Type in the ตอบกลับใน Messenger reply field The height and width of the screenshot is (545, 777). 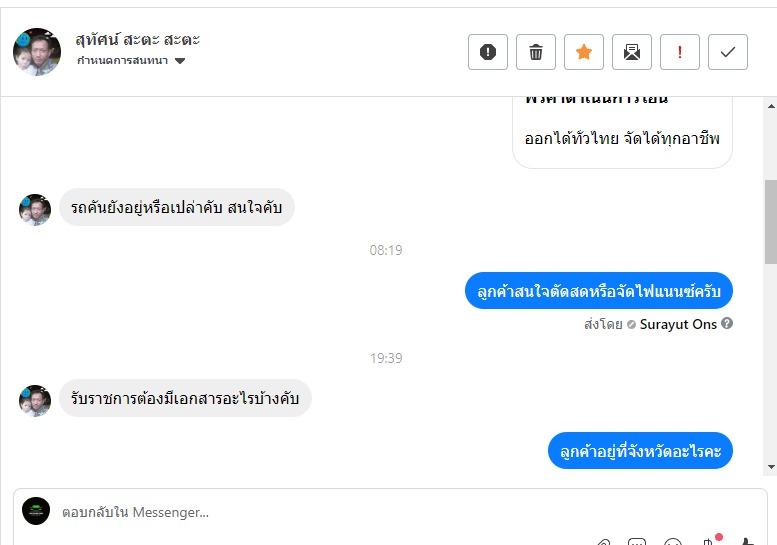(x=300, y=512)
